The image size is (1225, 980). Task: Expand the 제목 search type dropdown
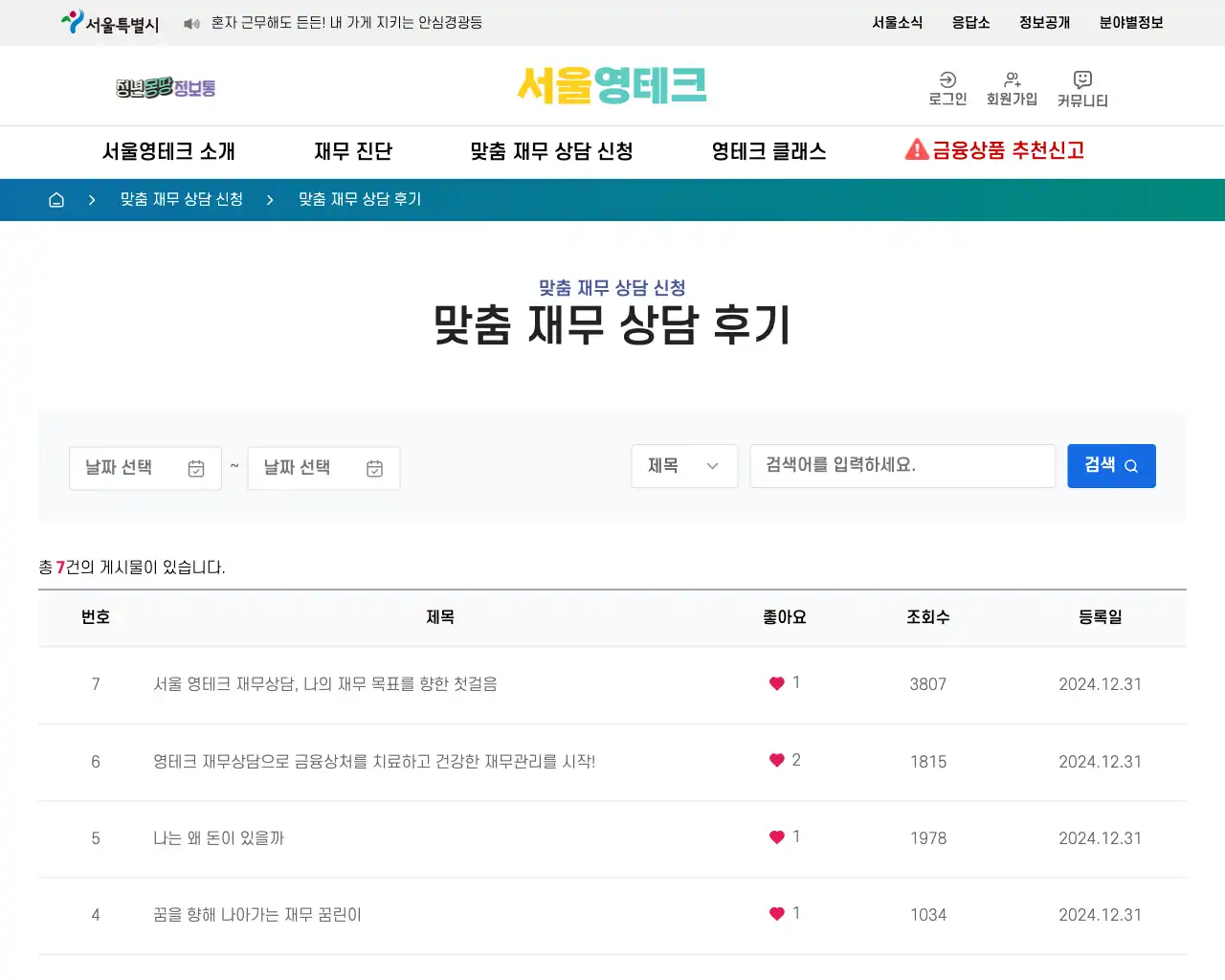click(x=684, y=466)
